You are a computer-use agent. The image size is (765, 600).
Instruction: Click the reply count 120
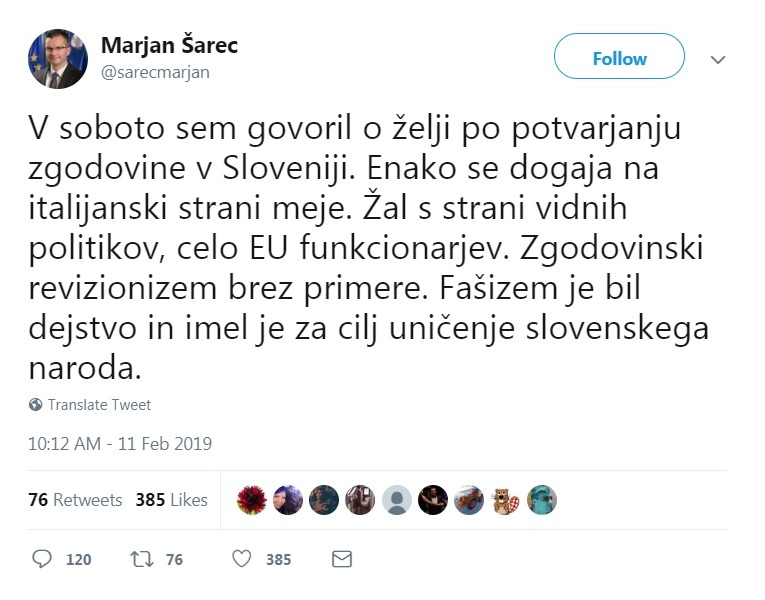[78, 560]
